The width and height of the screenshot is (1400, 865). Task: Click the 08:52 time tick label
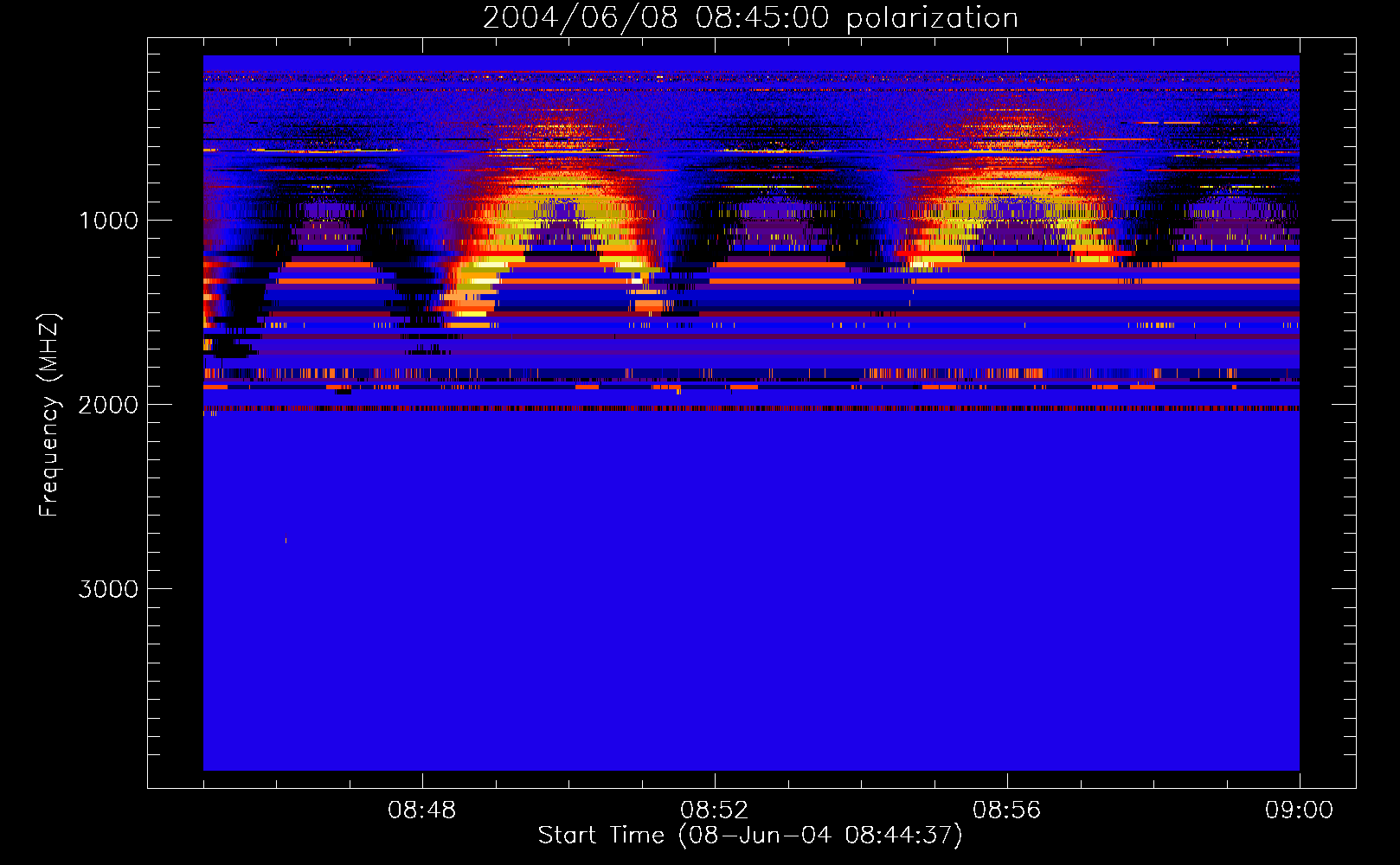(714, 811)
